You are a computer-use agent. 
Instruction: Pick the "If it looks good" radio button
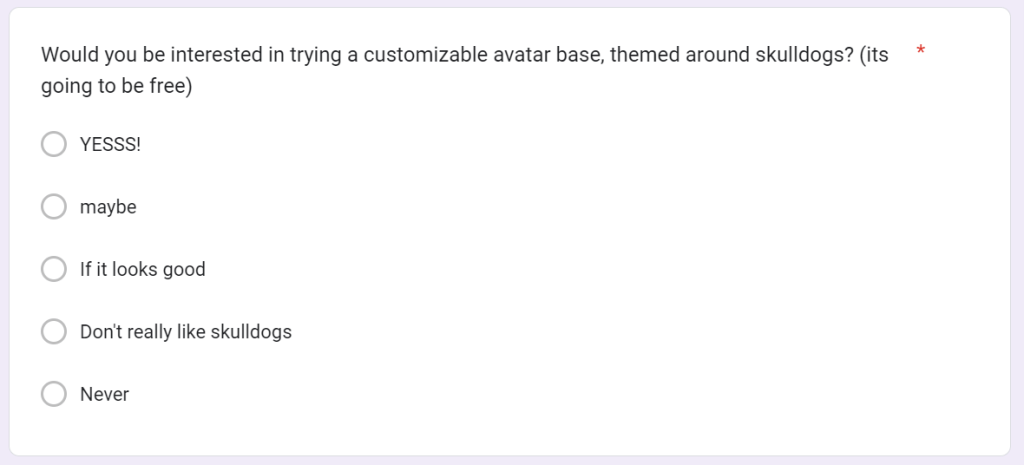pyautogui.click(x=53, y=269)
